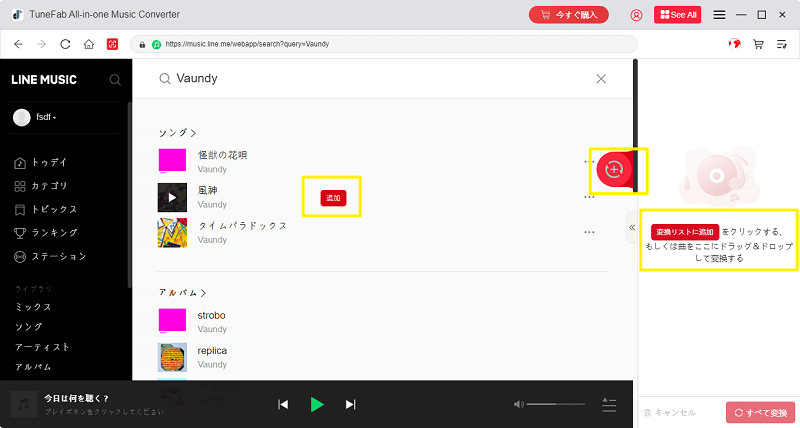Click the URL address bar

(384, 44)
